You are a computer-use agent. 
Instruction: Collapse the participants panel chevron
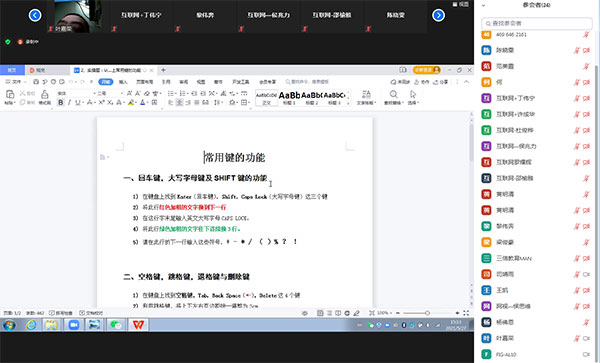point(483,5)
